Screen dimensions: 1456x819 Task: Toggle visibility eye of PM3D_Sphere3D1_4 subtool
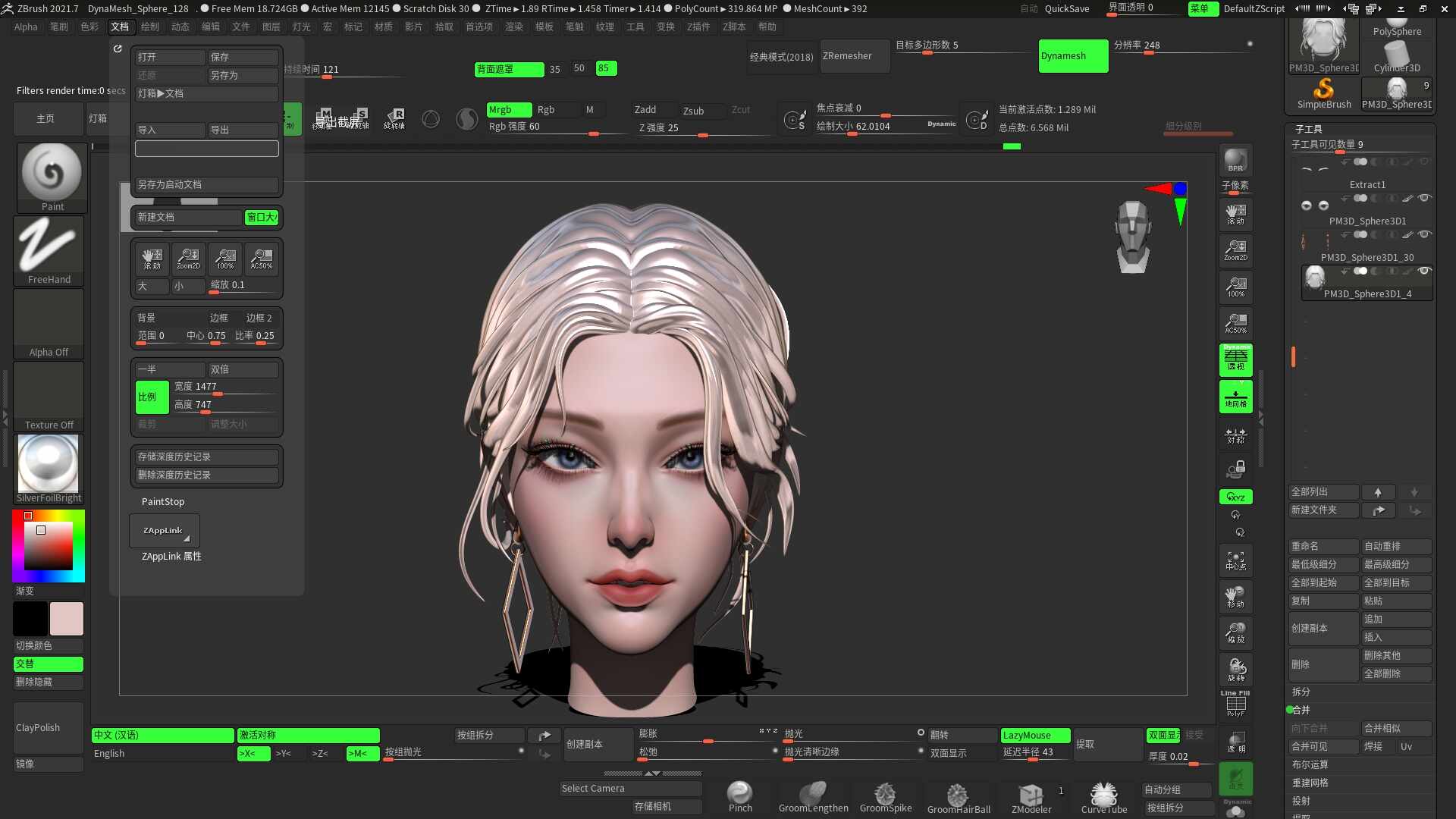[1424, 271]
